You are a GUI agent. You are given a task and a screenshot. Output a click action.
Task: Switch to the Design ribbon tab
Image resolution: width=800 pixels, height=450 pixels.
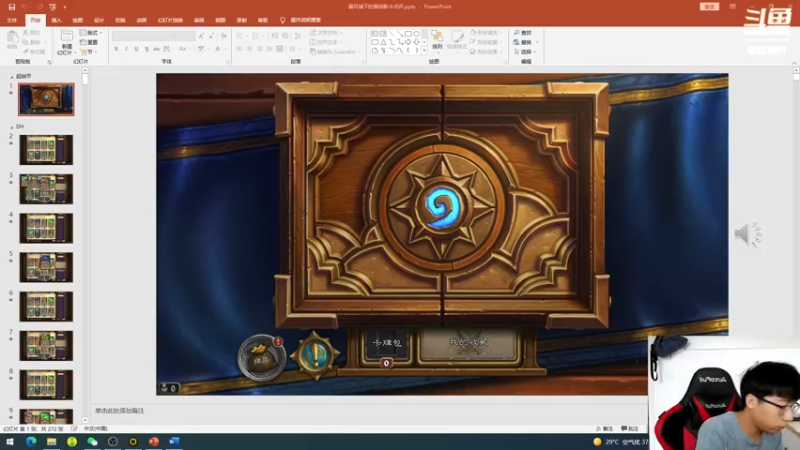[x=99, y=20]
